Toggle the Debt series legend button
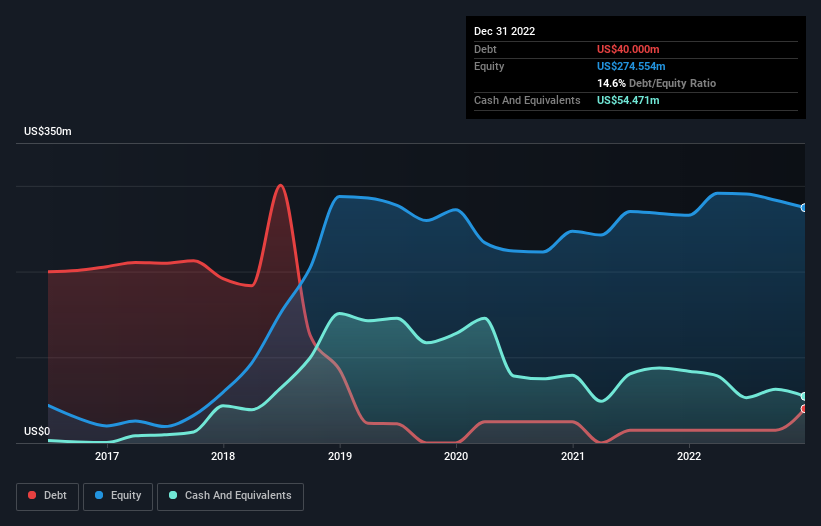821x526 pixels. pyautogui.click(x=48, y=496)
